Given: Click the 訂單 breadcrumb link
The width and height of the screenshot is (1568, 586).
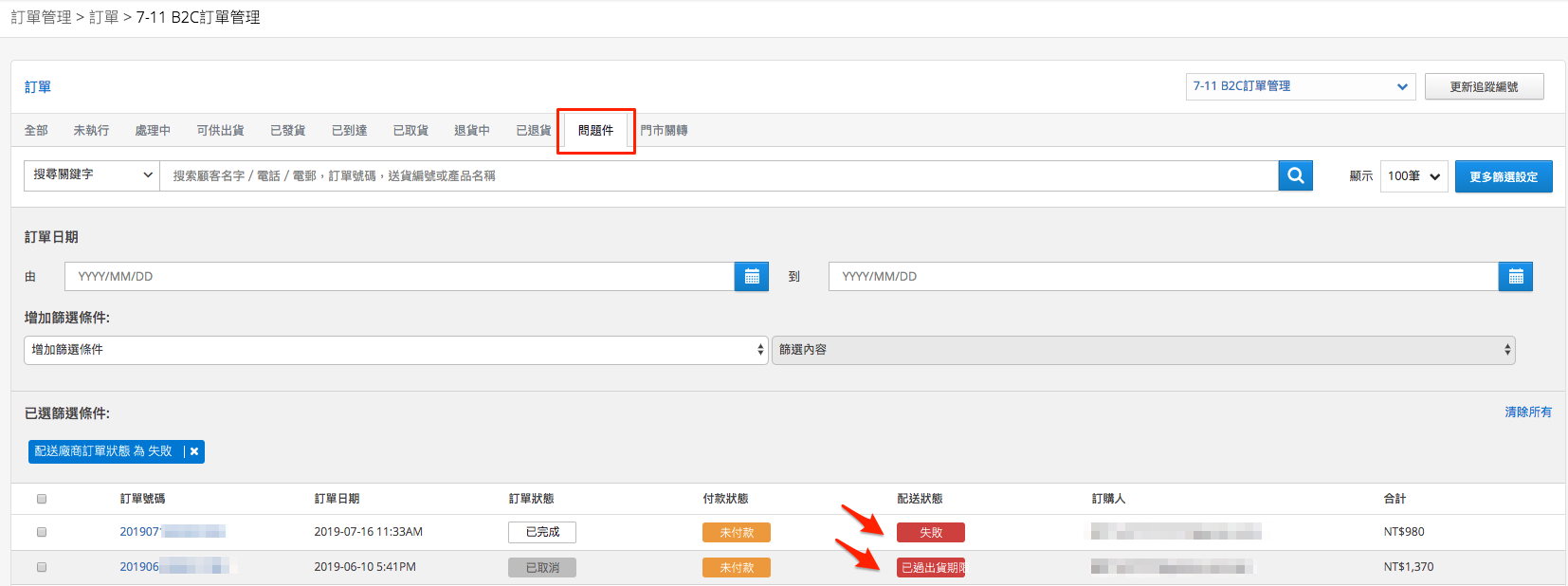Looking at the screenshot, I should pos(103,17).
